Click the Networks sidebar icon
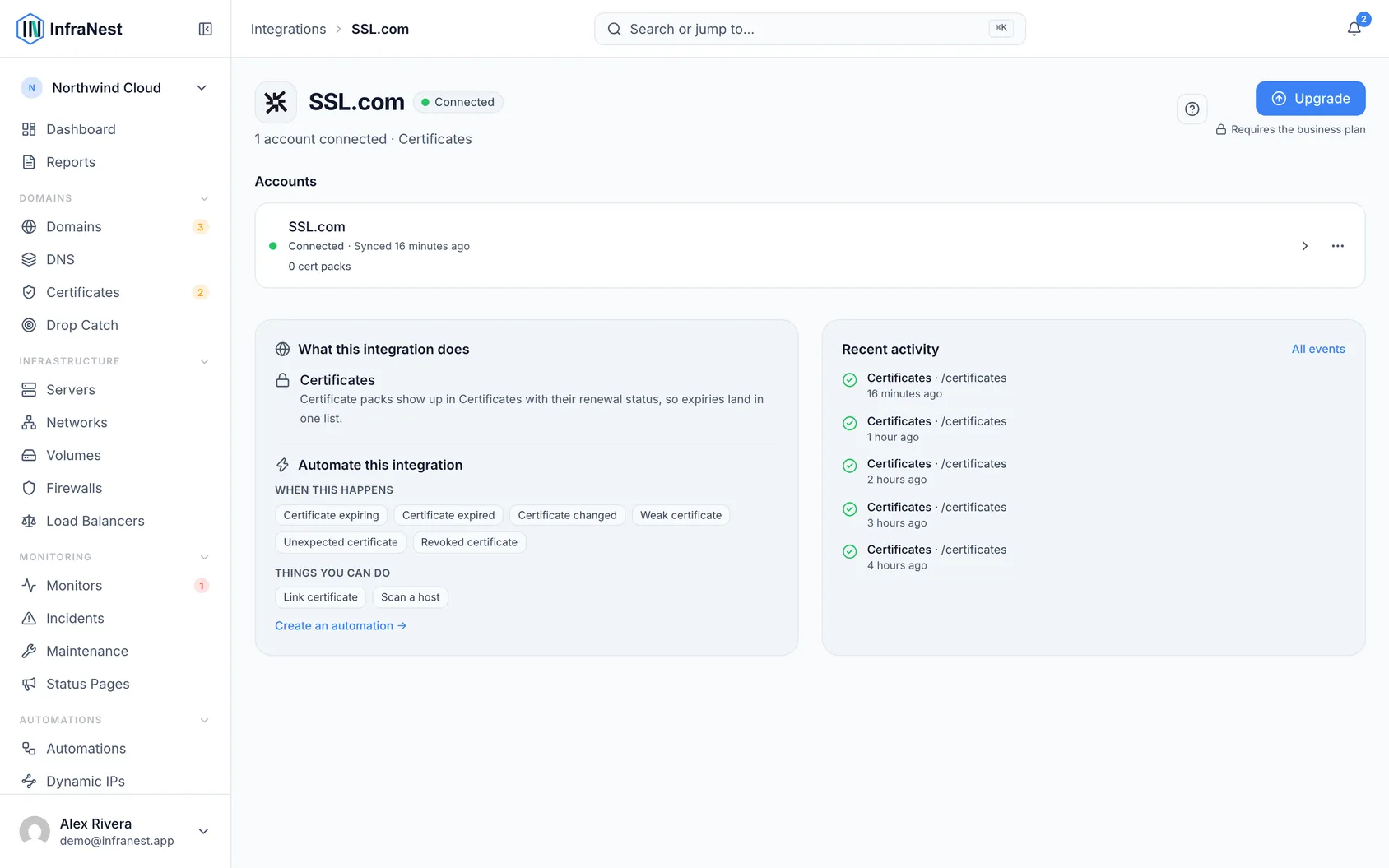Viewport: 1389px width, 868px height. 29,422
